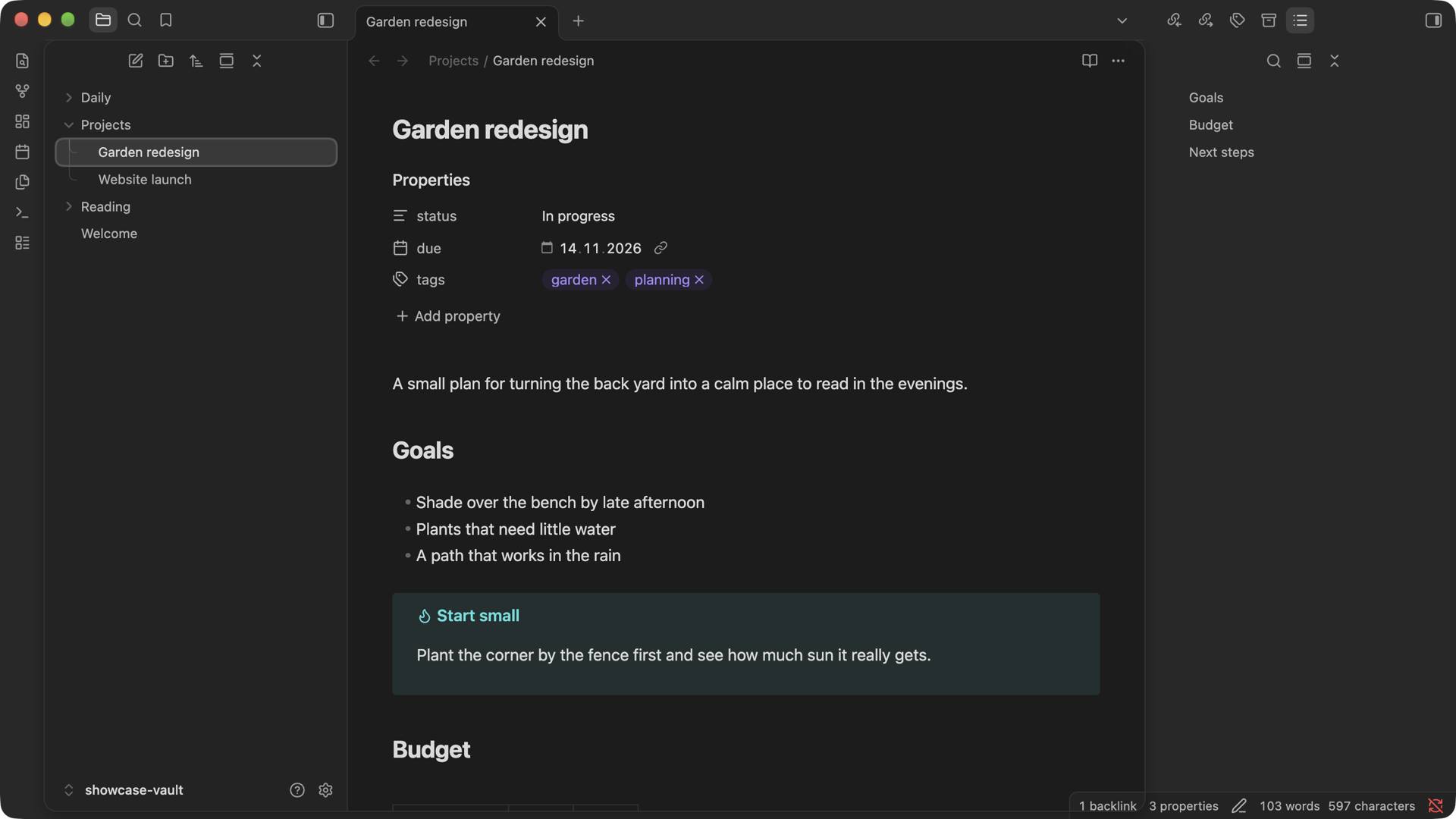1456x819 pixels.
Task: Select the Garden redesign tab
Action: click(x=457, y=22)
